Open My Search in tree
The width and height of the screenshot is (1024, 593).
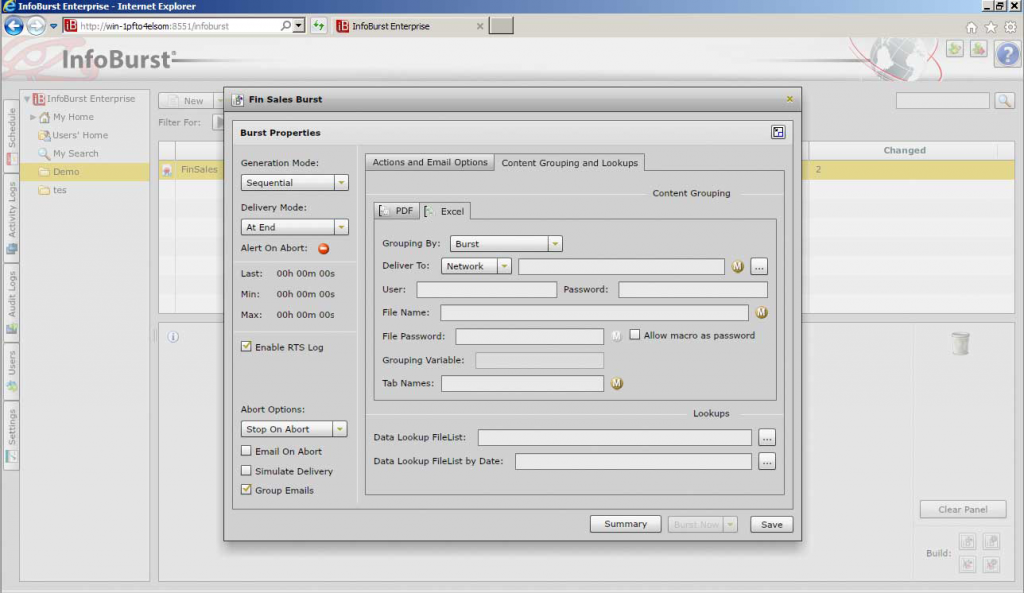tap(75, 153)
